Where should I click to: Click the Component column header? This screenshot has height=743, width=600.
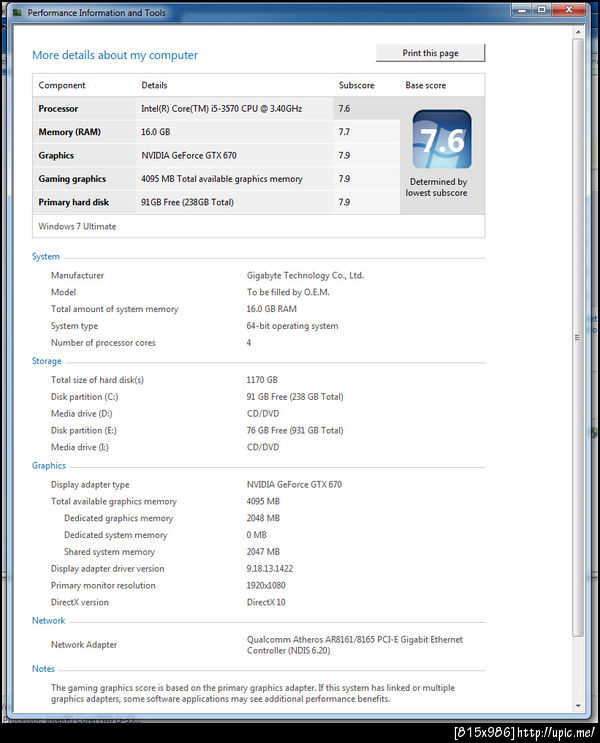(62, 85)
